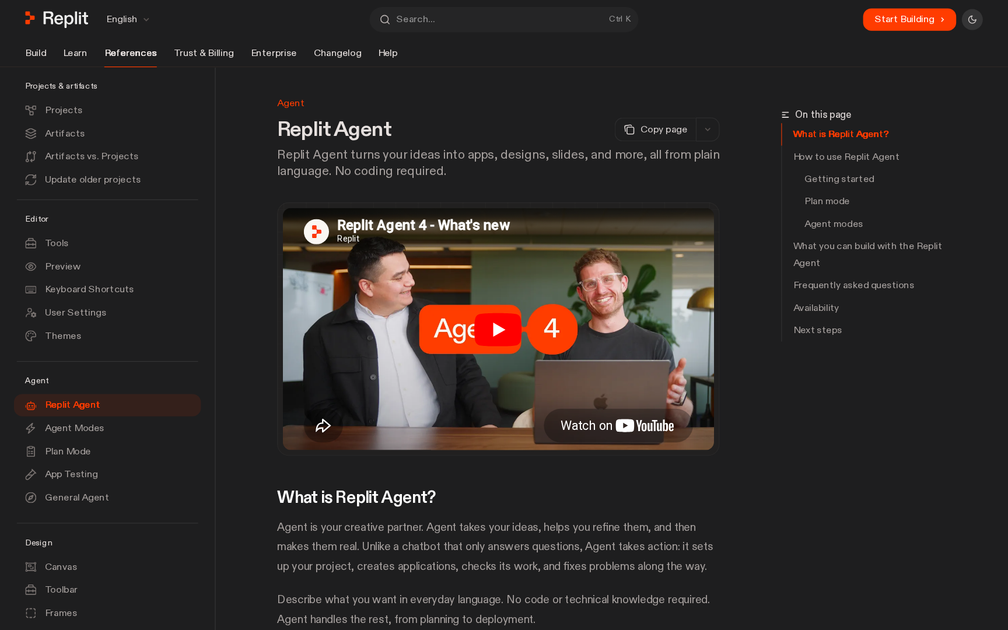
Task: Jump to Plan mode in page outline
Action: click(827, 201)
